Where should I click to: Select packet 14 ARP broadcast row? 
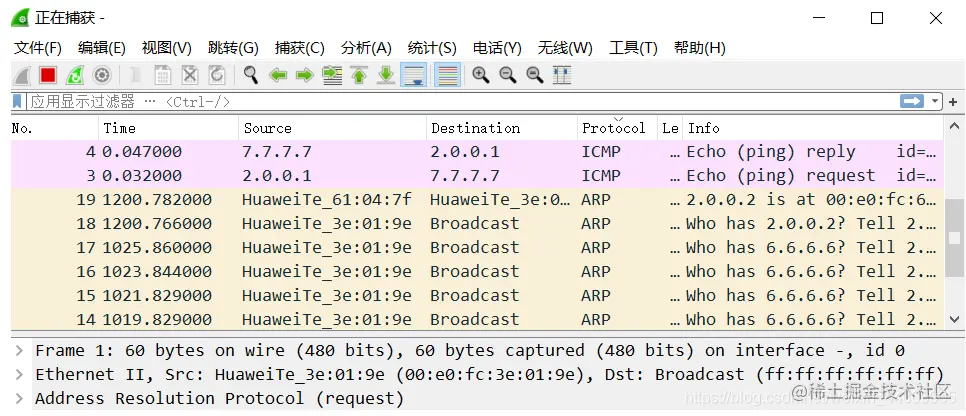tap(477, 319)
